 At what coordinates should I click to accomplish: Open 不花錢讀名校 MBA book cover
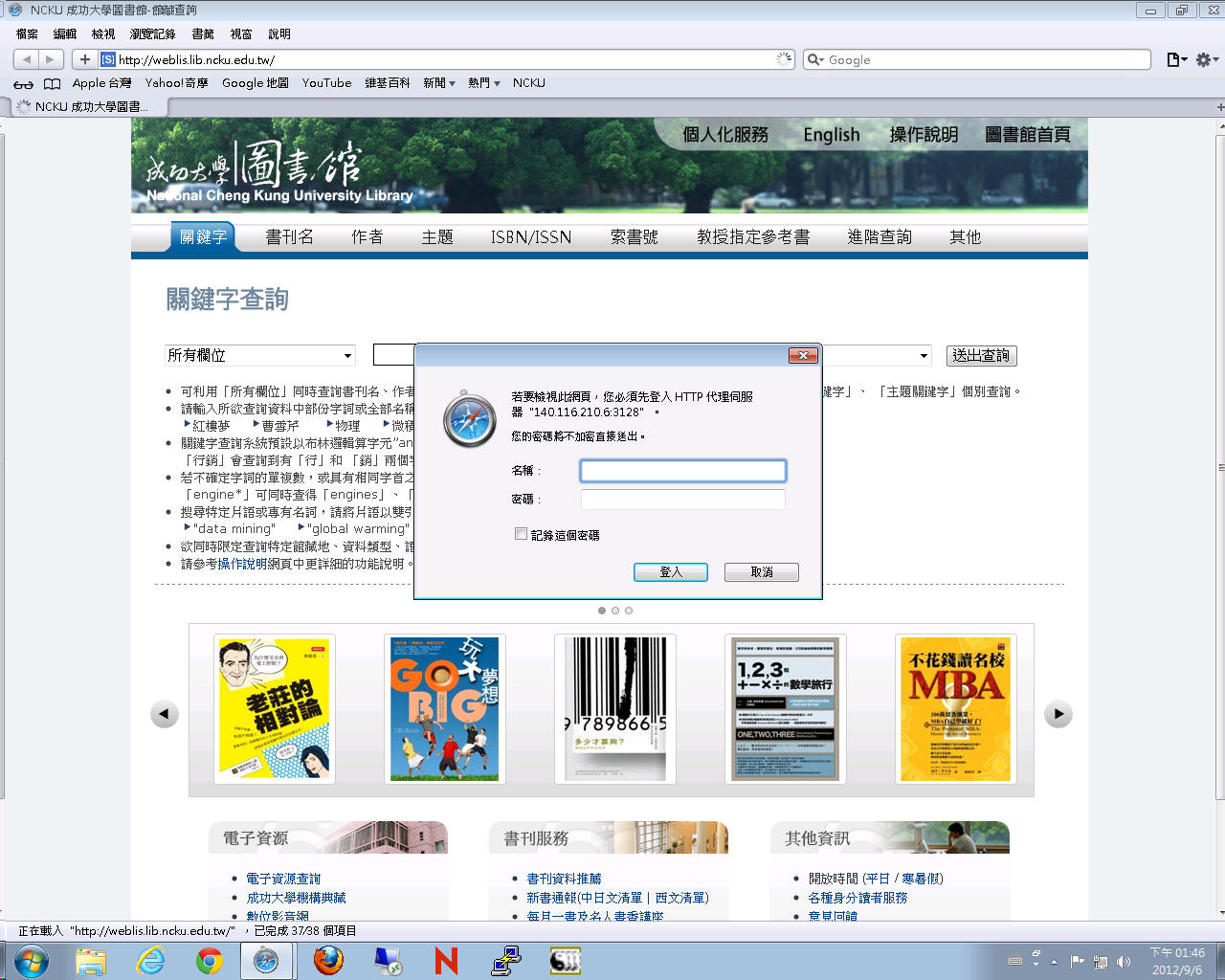coord(955,709)
